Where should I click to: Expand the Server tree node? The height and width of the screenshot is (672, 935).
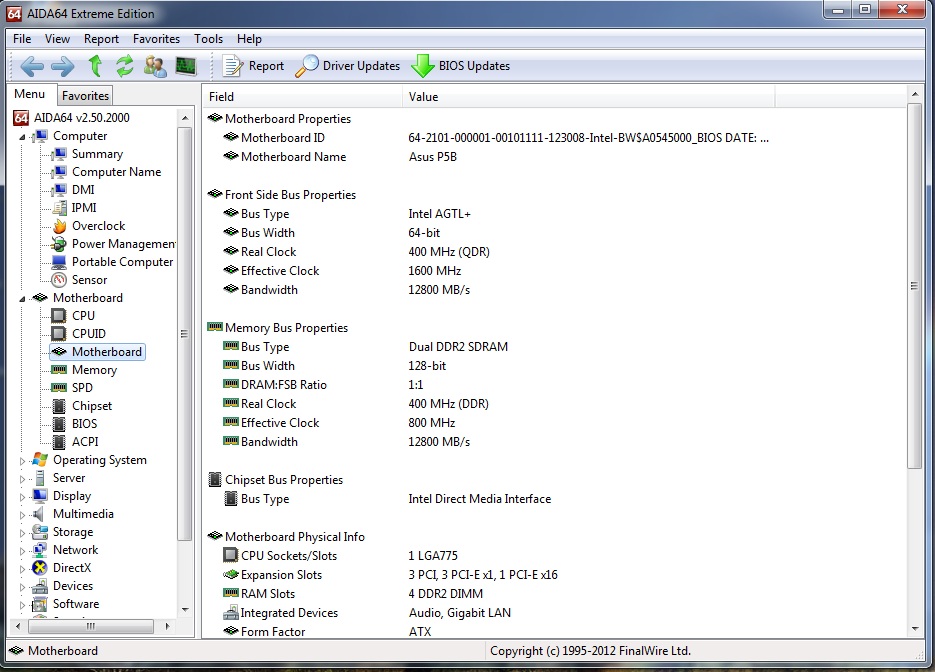point(22,478)
